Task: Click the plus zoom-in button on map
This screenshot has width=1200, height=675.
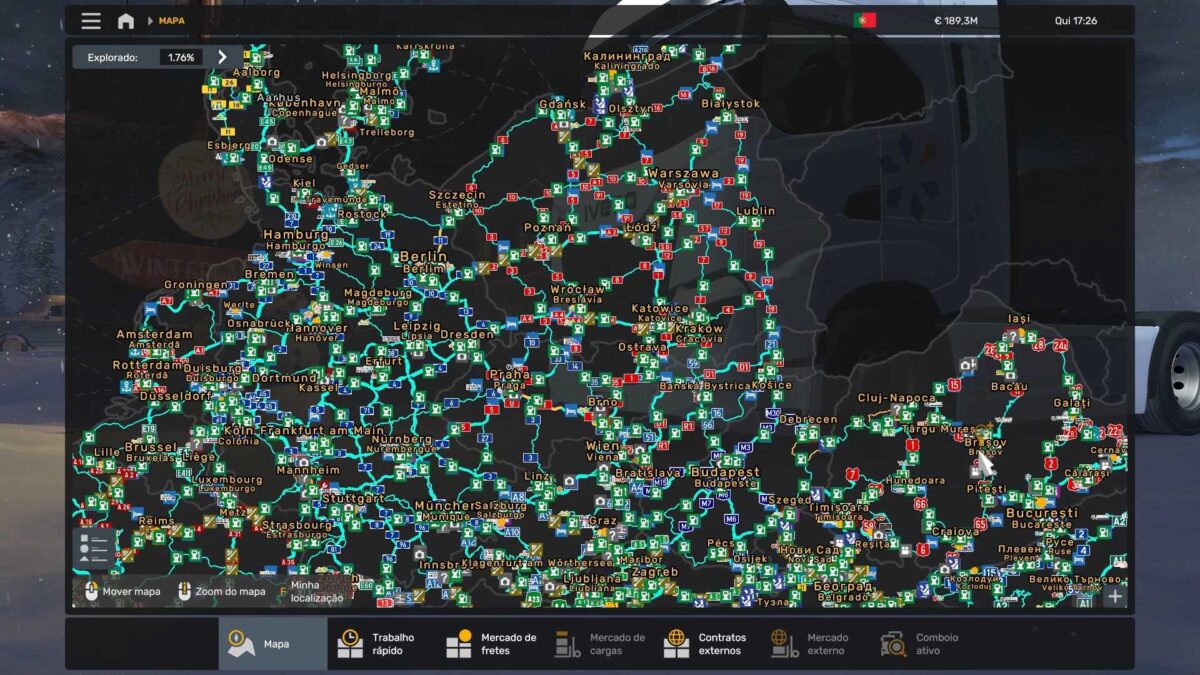Action: (x=1114, y=596)
